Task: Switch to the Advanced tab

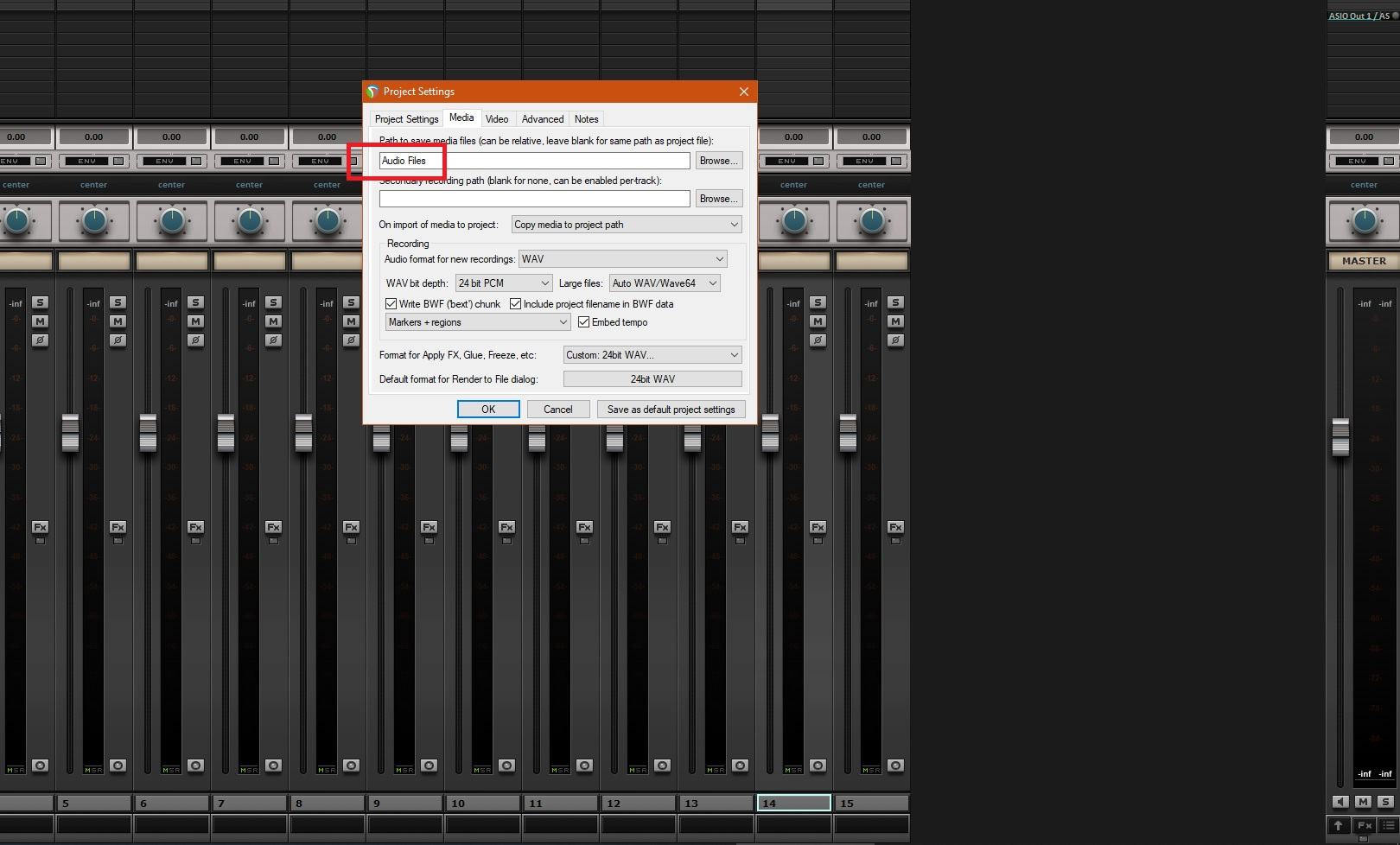Action: coord(542,119)
